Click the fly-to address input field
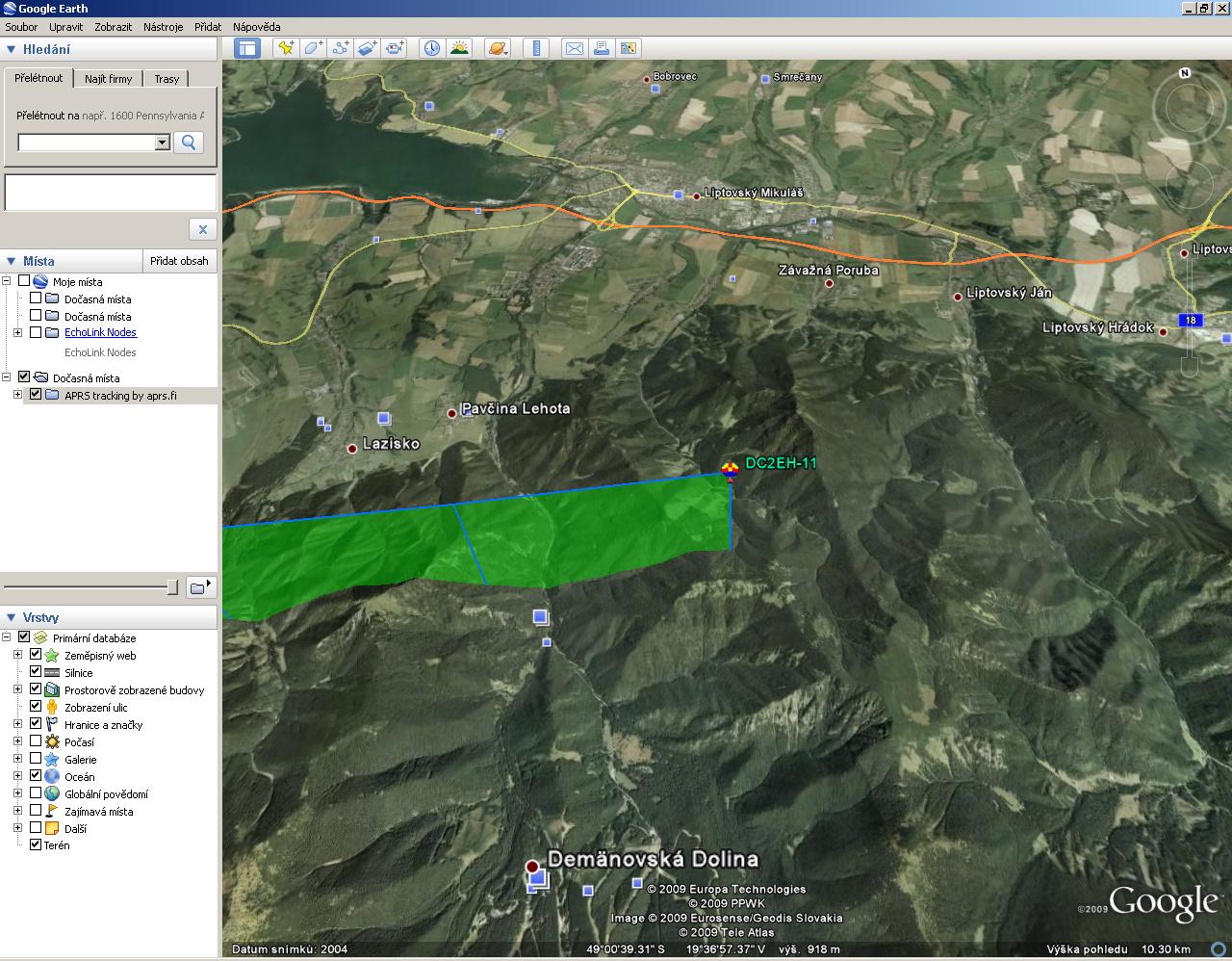The width and height of the screenshot is (1232, 961). coord(87,143)
